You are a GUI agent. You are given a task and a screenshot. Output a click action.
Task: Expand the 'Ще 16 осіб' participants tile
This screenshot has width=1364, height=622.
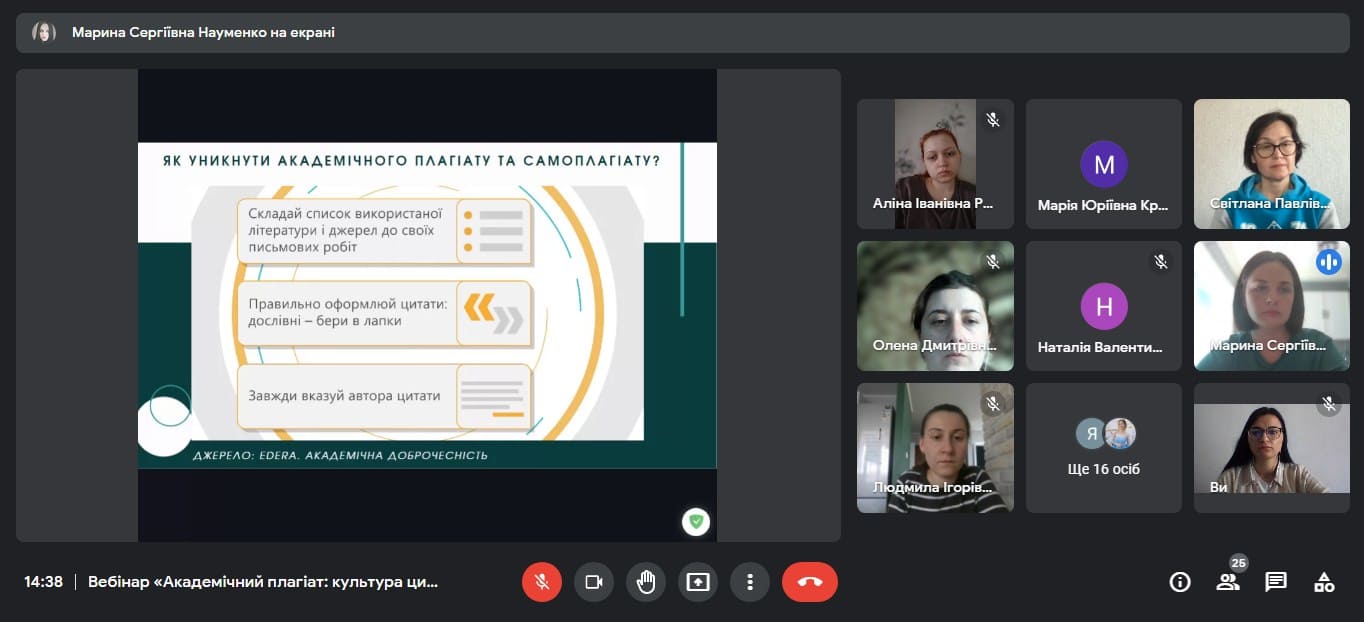pos(1104,448)
